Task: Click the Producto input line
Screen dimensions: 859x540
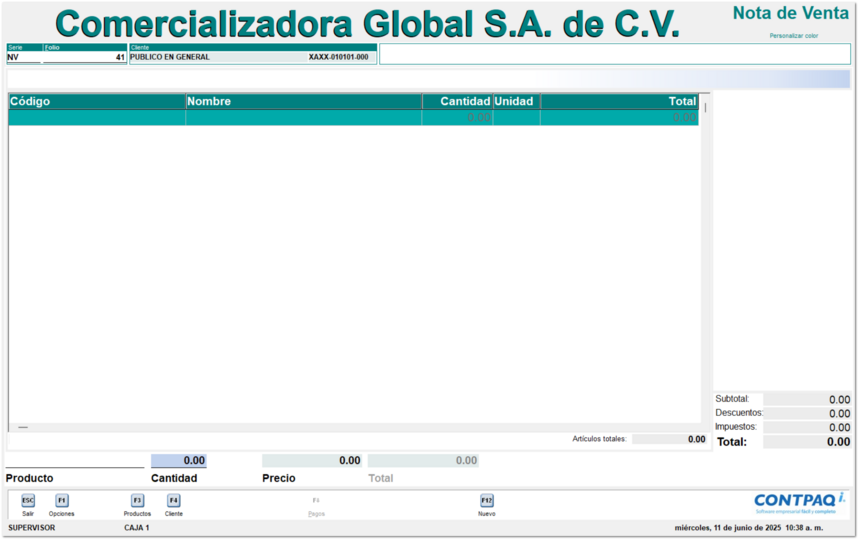Action: coord(75,461)
